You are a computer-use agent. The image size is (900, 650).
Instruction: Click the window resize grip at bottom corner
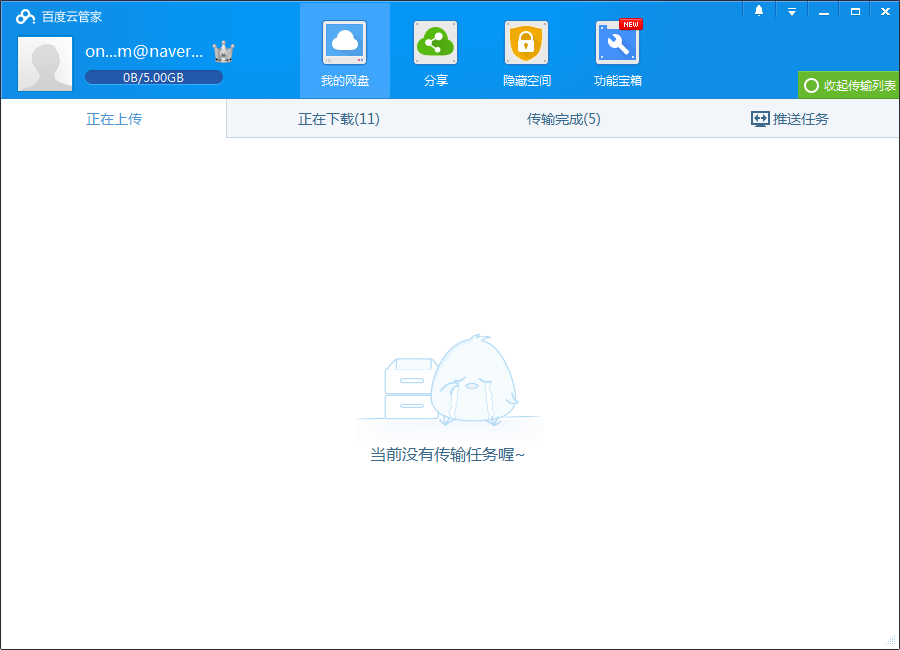pyautogui.click(x=891, y=641)
